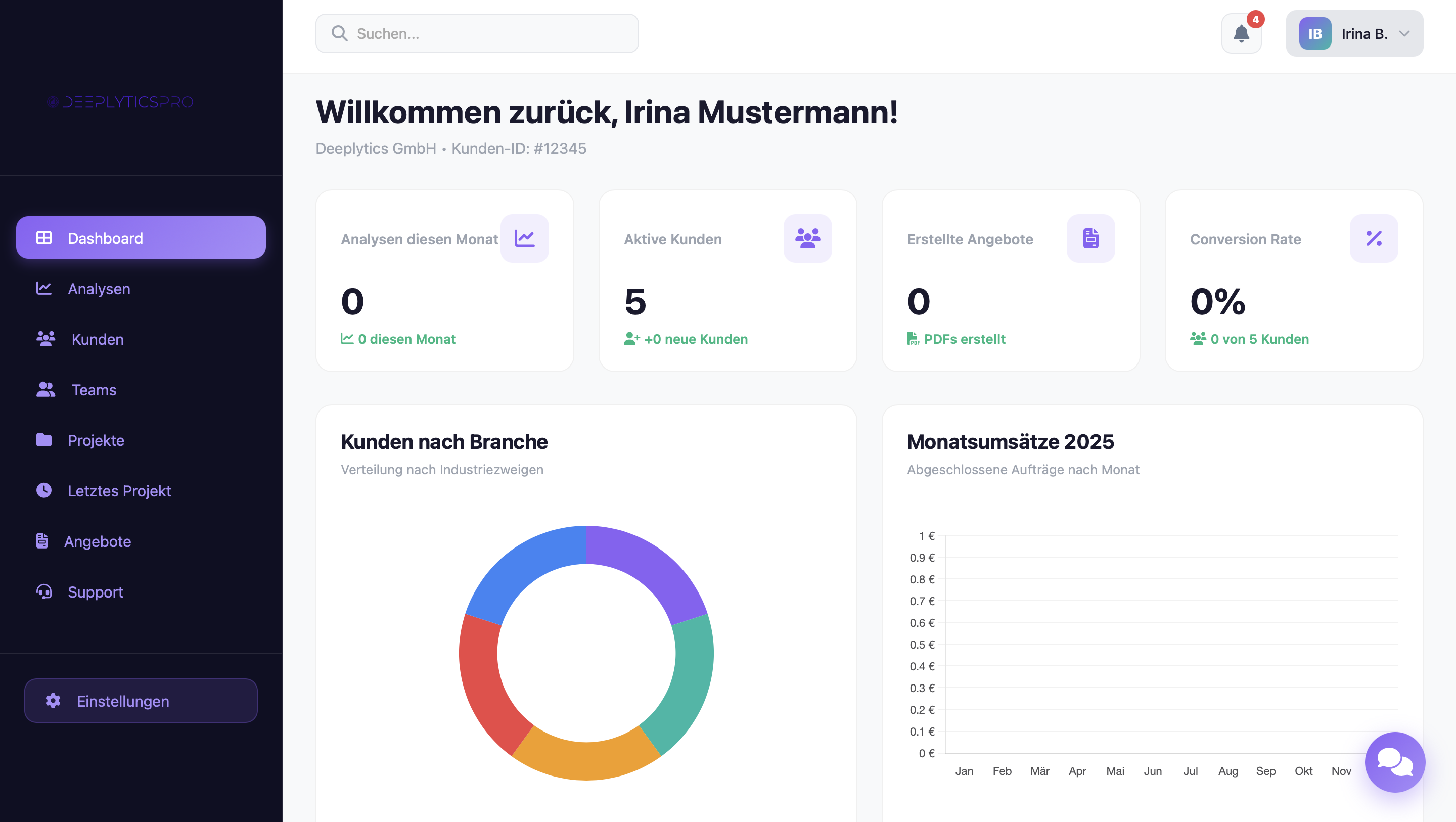Screen dimensions: 1456x822
Task: Open Angebote from the sidebar
Action: pyautogui.click(x=141, y=541)
